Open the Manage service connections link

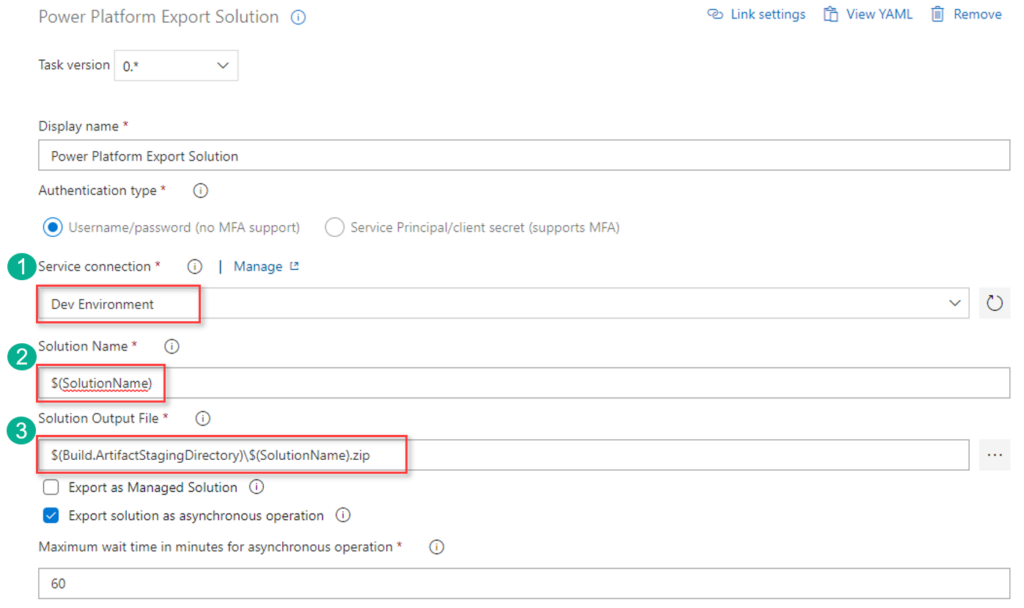(x=266, y=266)
